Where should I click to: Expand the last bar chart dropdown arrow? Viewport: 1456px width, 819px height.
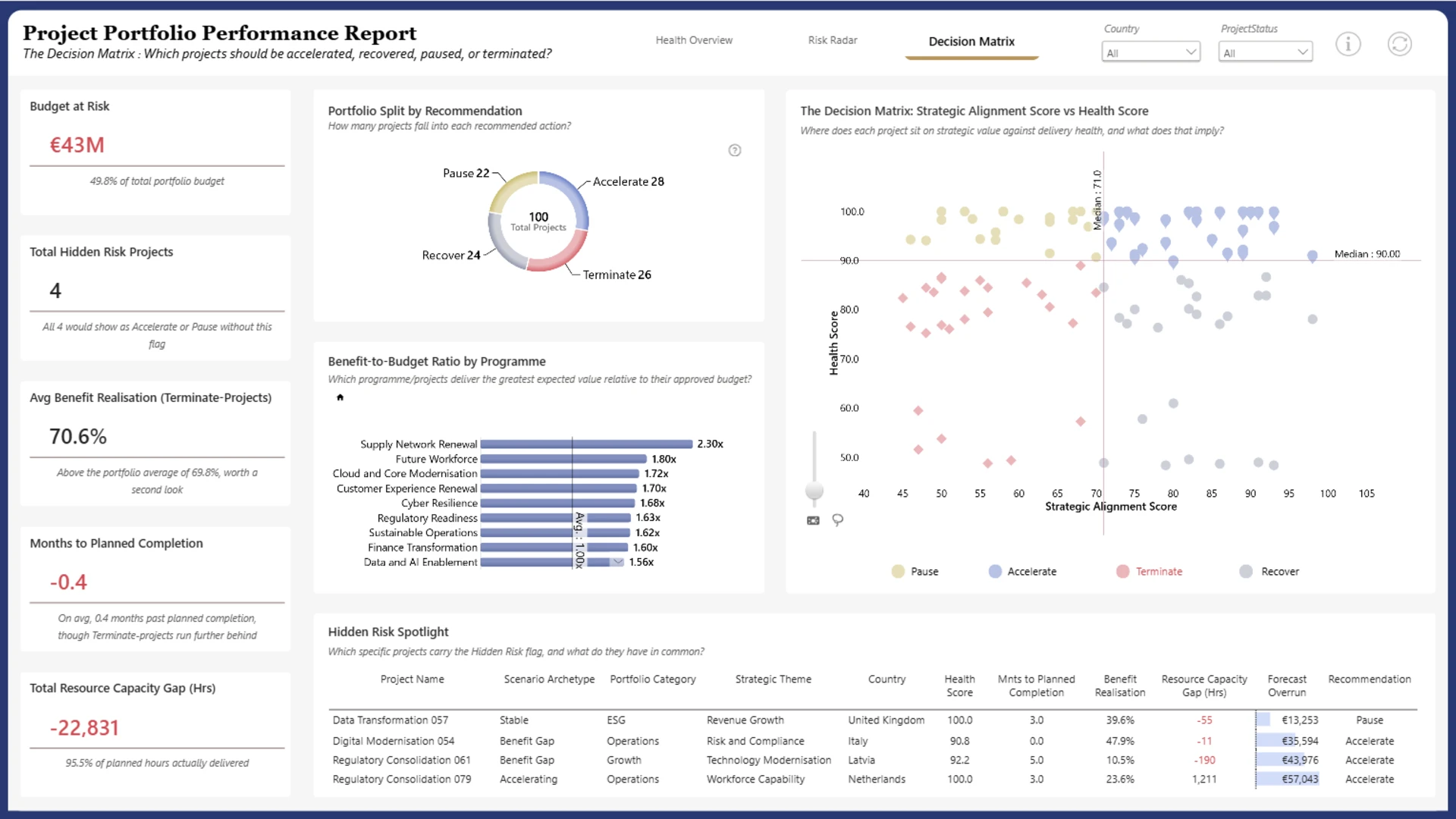[x=618, y=562]
